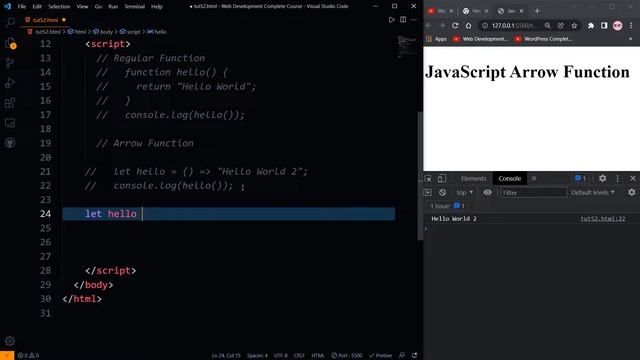Click the 1 Issue button in console
Image resolution: width=640 pixels, height=360 pixels.
(447, 206)
